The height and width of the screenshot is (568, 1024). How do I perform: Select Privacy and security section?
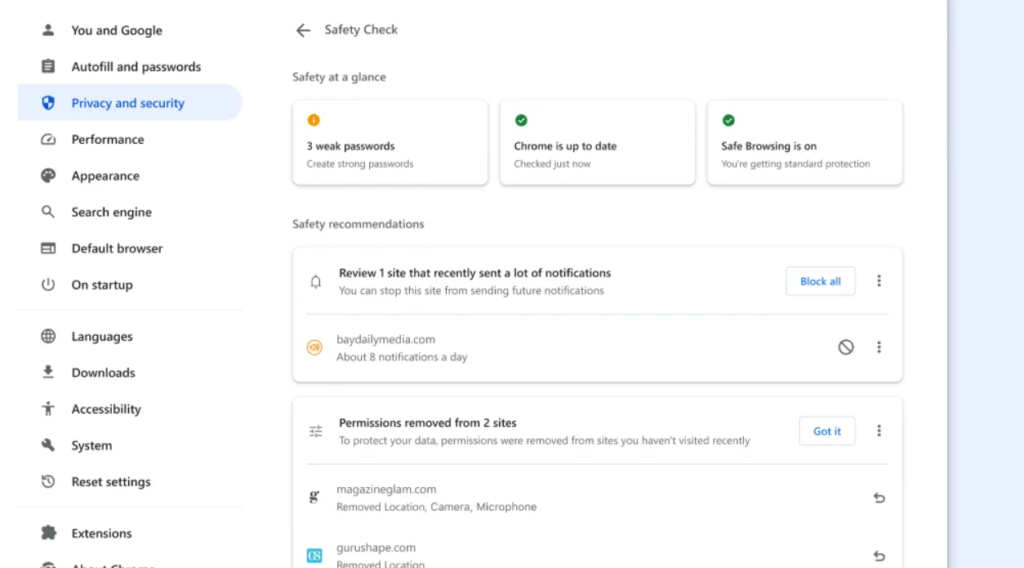click(129, 103)
